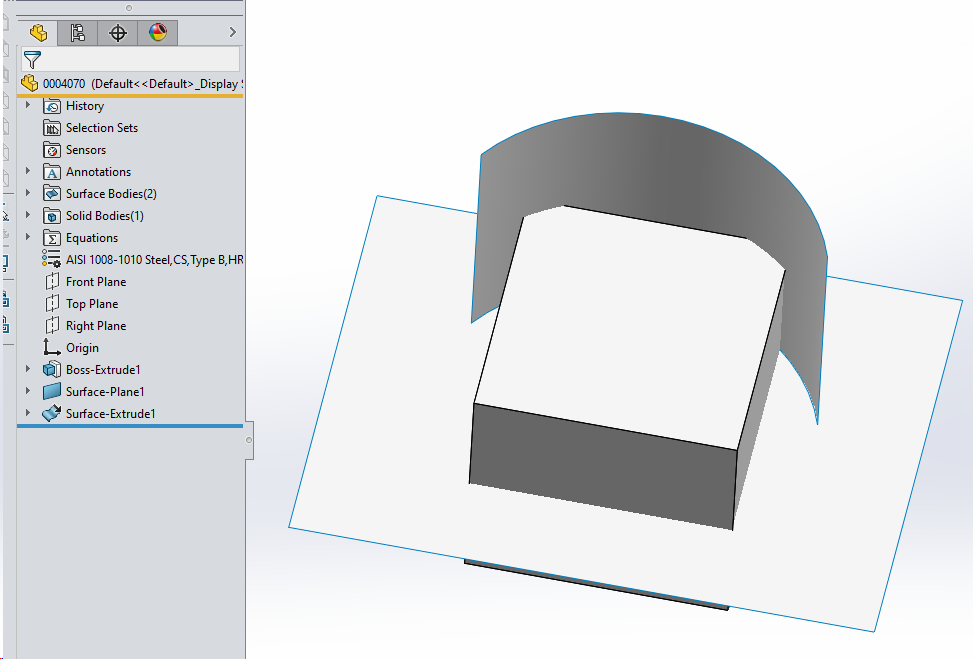Open the DimXpertManager crosshair tab

point(118,33)
